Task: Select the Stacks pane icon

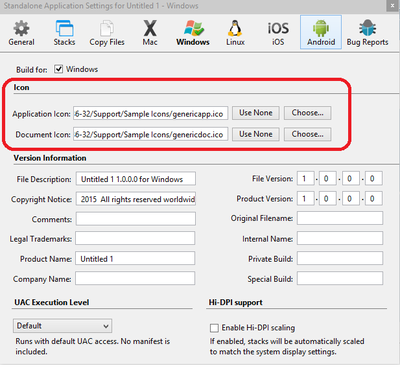Action: point(64,28)
